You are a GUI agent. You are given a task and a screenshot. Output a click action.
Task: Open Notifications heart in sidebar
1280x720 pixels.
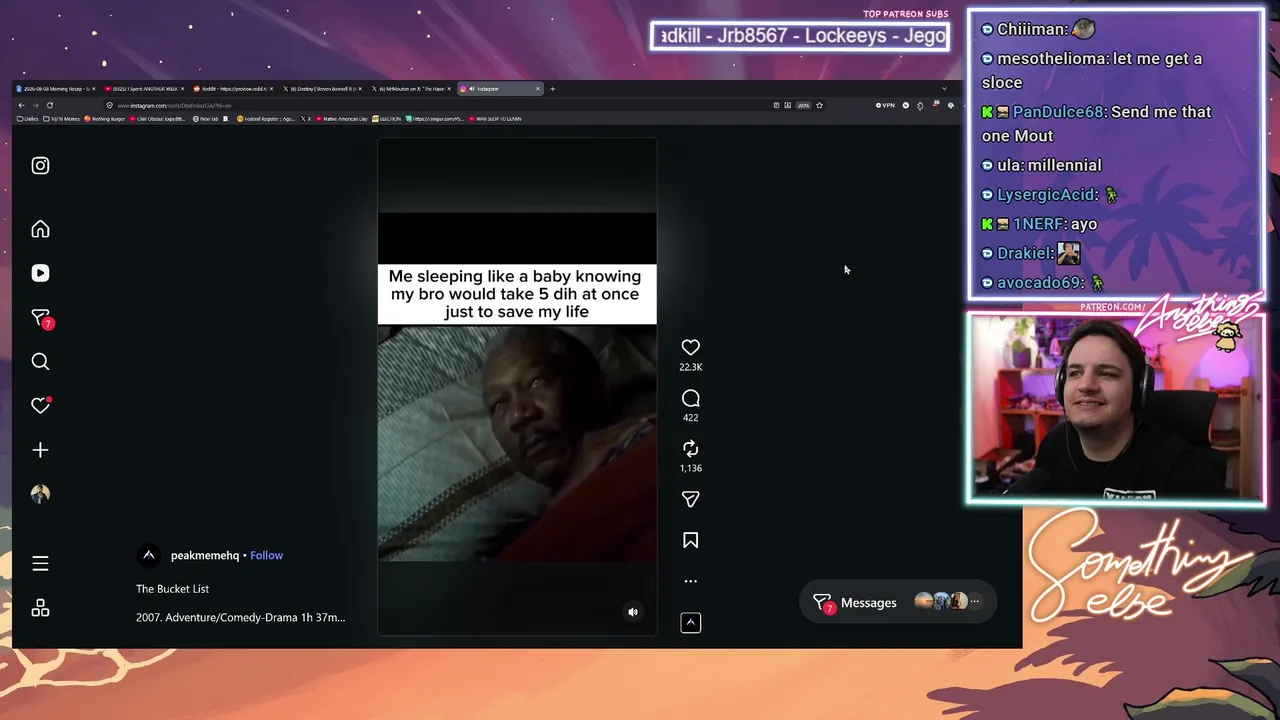40,405
